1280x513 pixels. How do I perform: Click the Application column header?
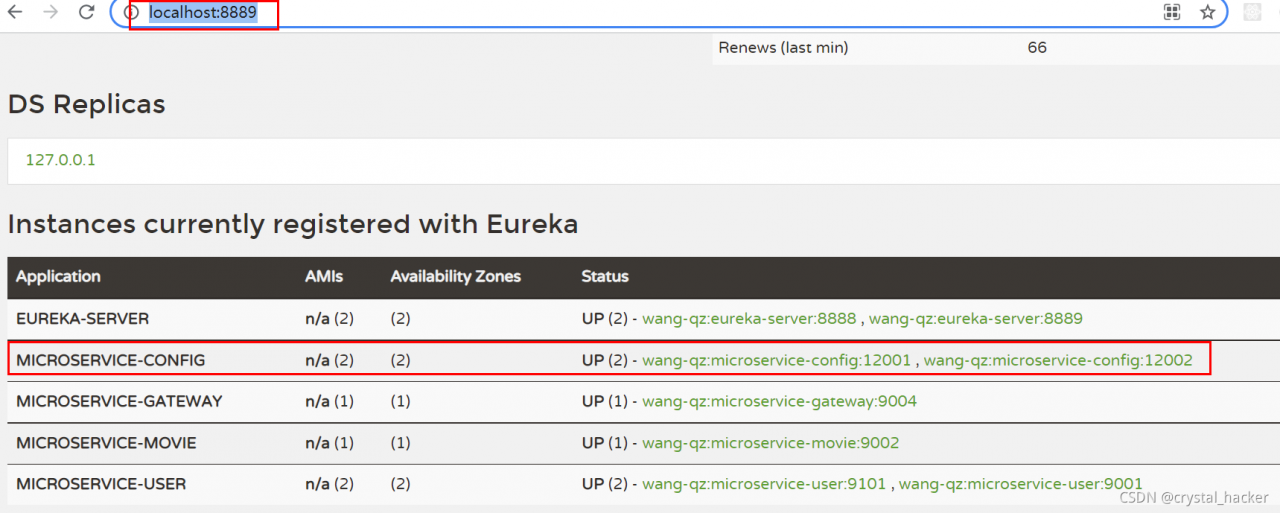click(x=58, y=277)
